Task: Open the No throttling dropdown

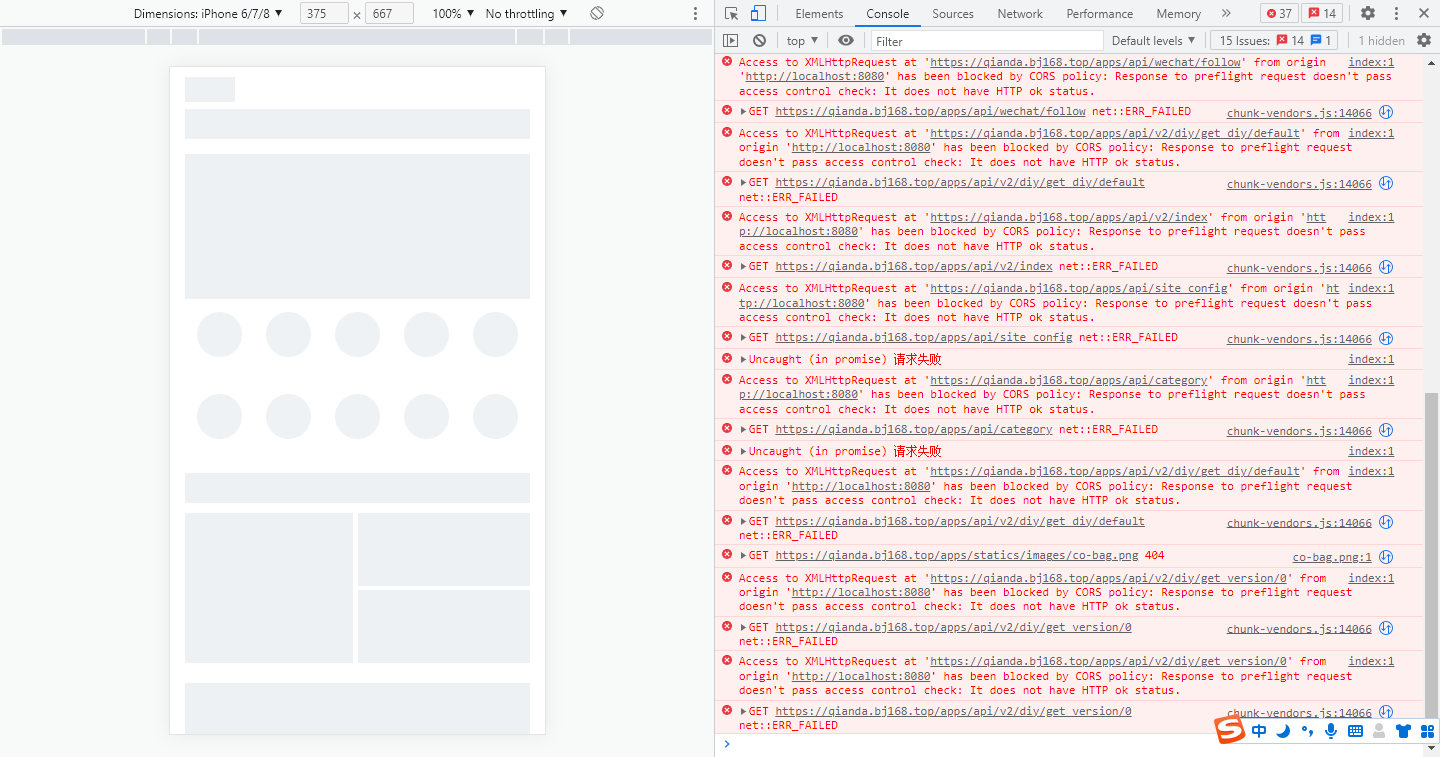Action: point(526,13)
